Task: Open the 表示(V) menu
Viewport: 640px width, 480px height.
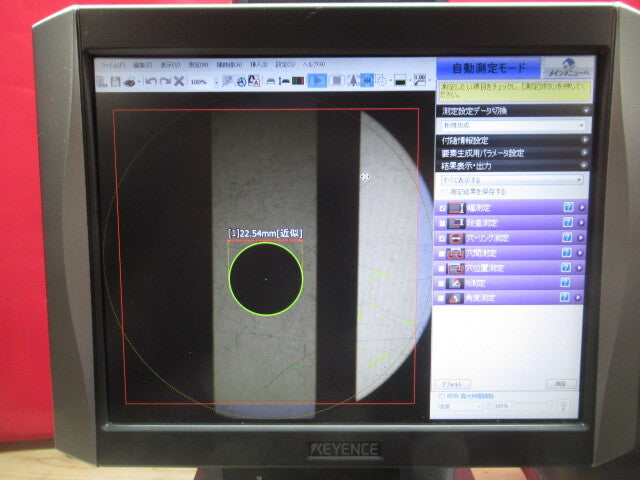Action: (x=170, y=65)
